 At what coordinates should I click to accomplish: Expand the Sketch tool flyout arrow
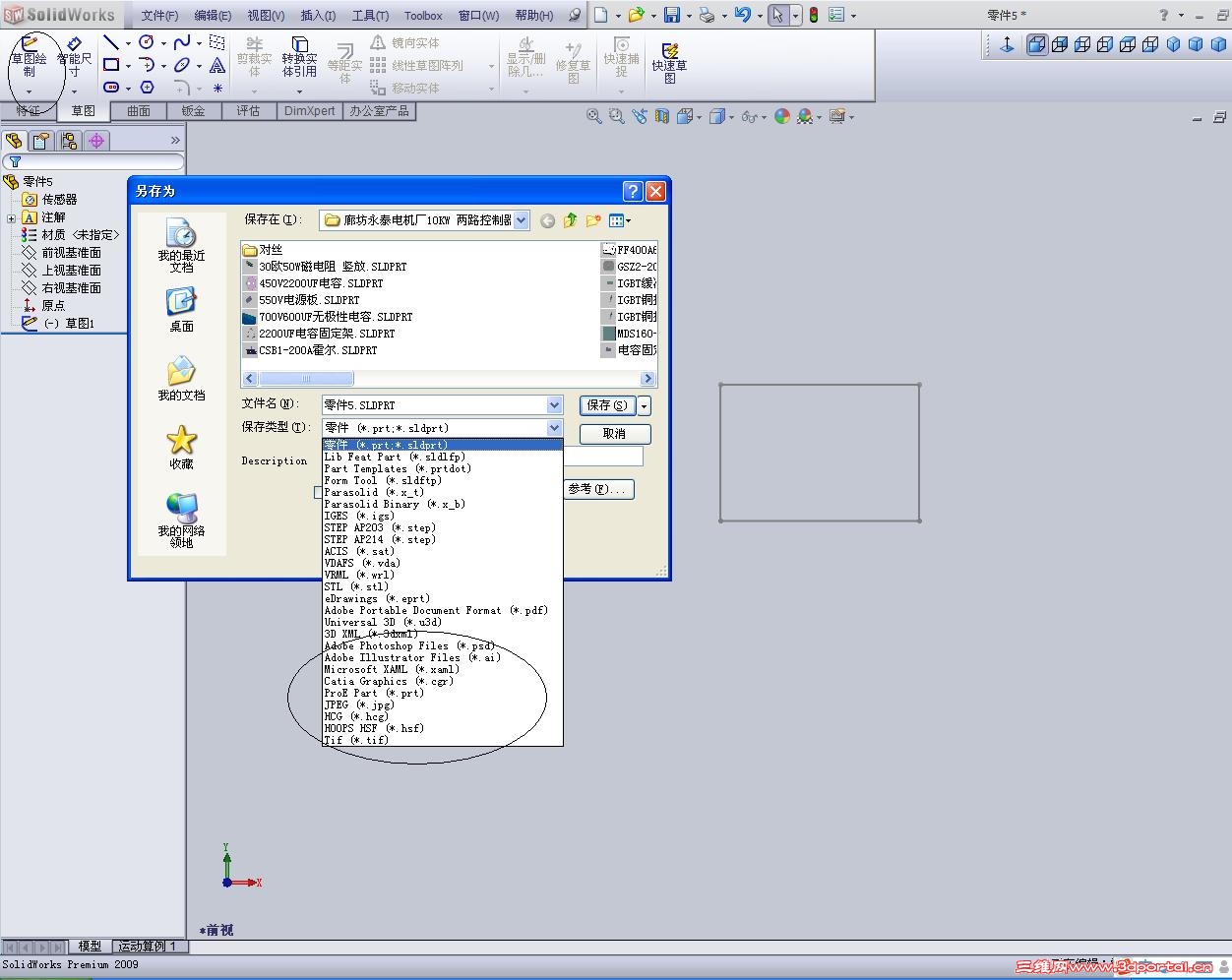coord(29,92)
